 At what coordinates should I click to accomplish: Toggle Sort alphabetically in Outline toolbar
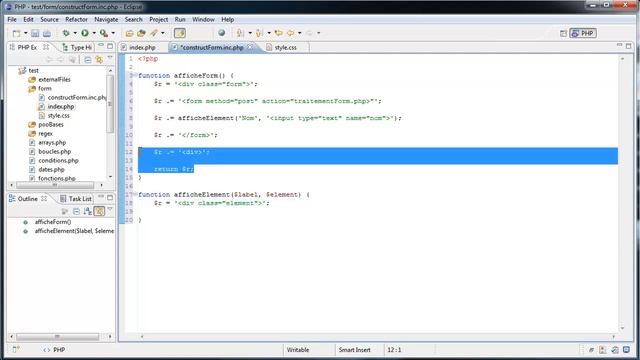coord(88,211)
